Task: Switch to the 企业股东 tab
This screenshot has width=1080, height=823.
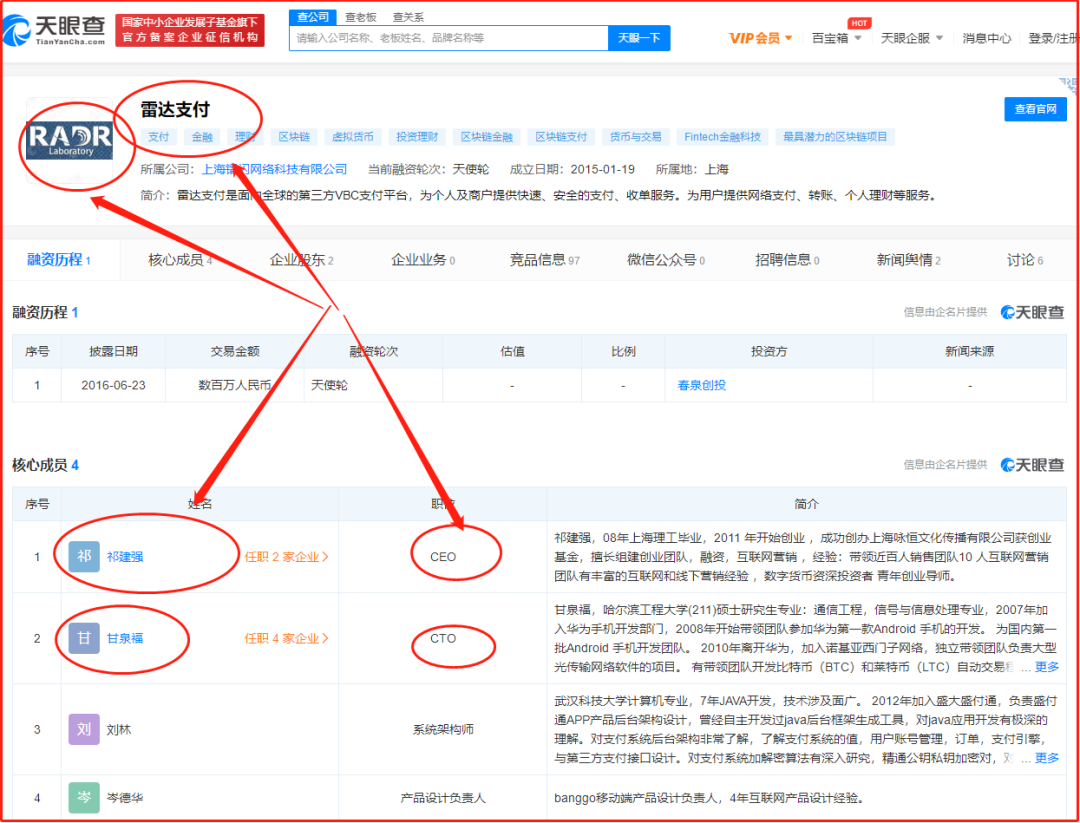Action: pyautogui.click(x=302, y=260)
